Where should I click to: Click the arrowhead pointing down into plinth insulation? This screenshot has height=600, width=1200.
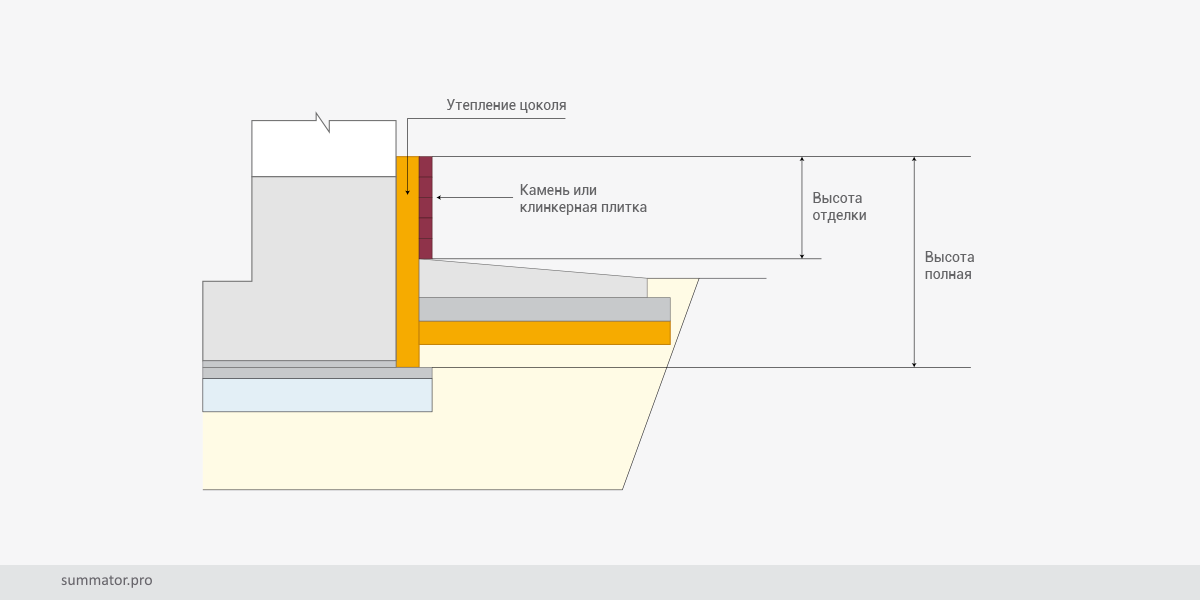(408, 190)
